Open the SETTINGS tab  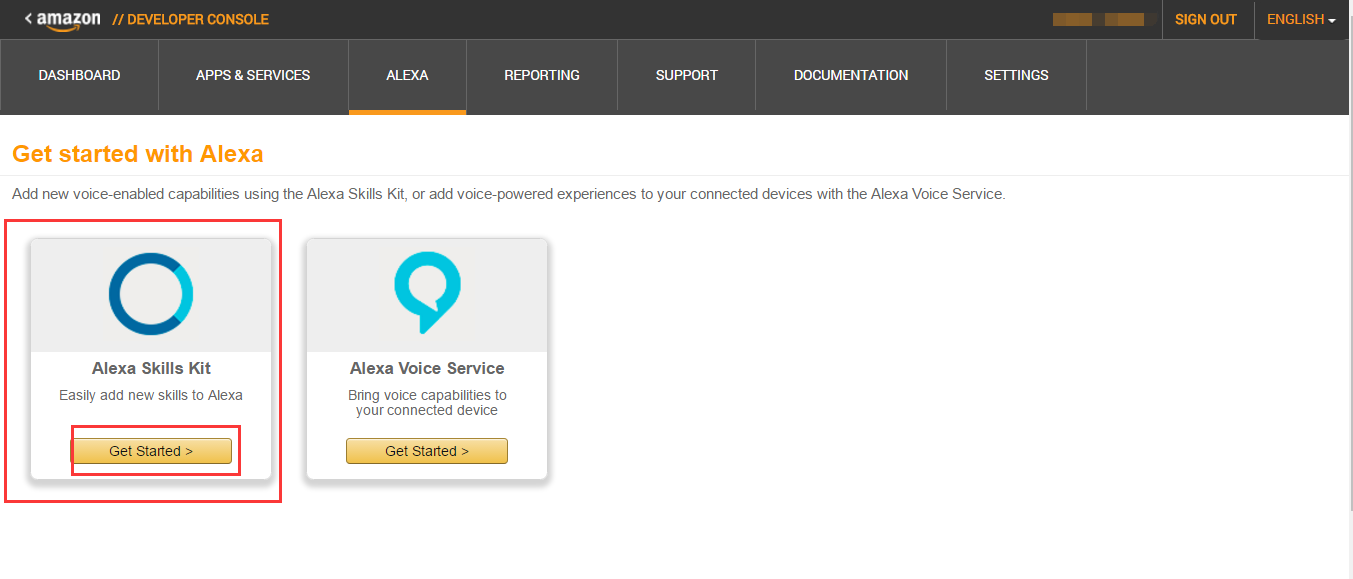click(x=1016, y=75)
